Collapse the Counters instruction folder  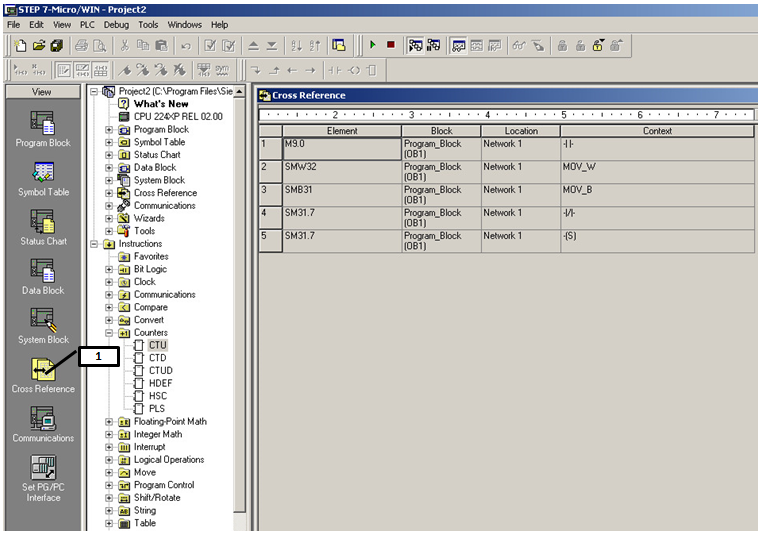point(110,333)
